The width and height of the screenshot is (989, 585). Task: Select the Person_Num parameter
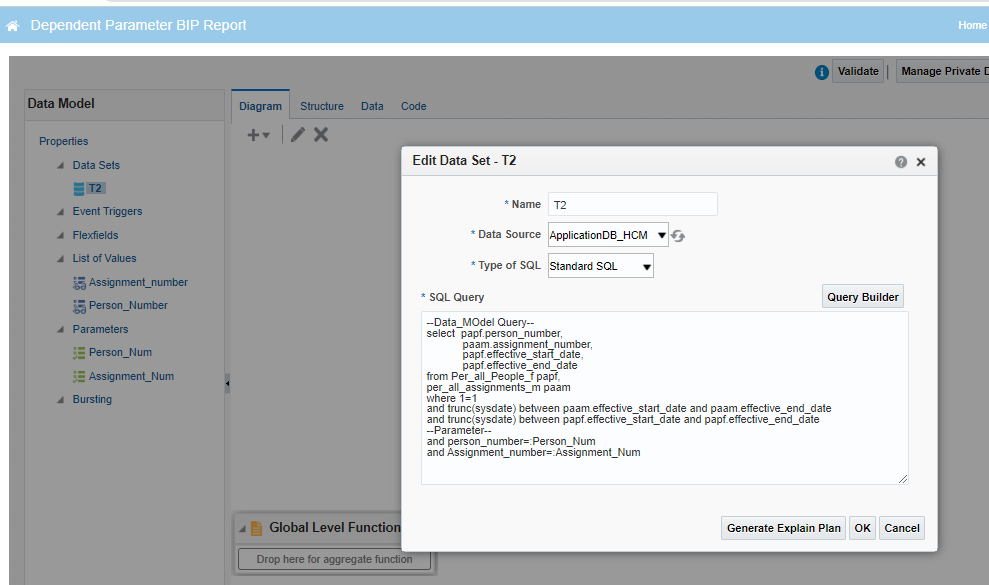pyautogui.click(x=120, y=352)
